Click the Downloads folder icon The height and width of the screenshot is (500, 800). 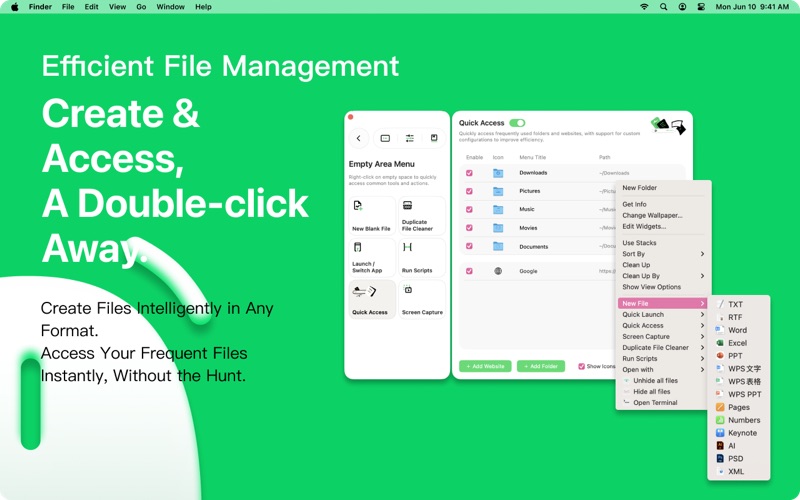coord(498,173)
